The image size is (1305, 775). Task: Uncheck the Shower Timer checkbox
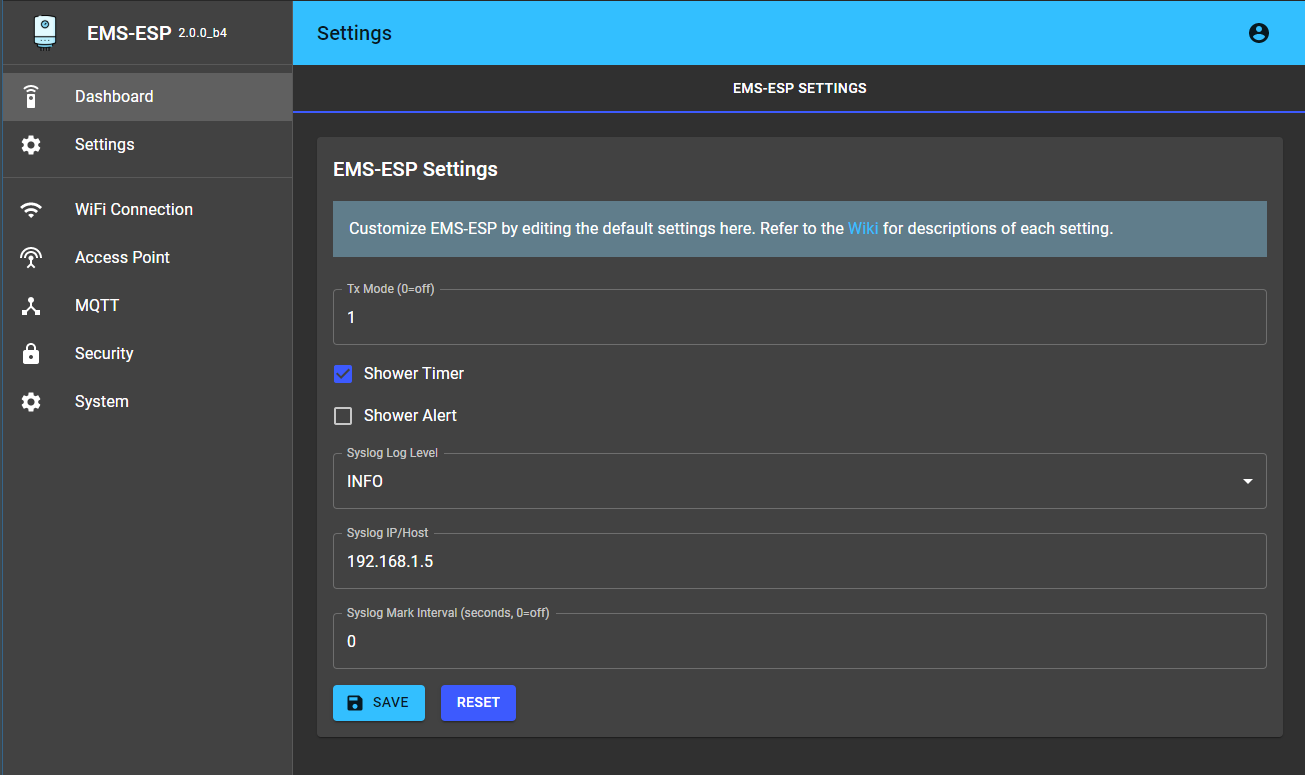click(x=343, y=374)
